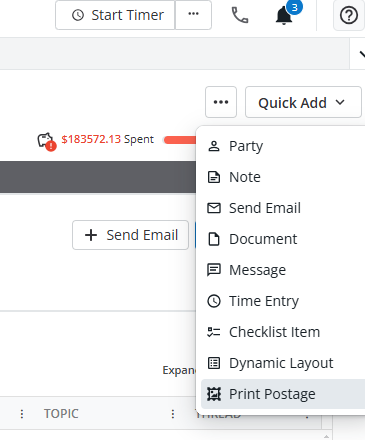
Task: Click the three-dot menu beside Quick Add
Action: click(221, 102)
